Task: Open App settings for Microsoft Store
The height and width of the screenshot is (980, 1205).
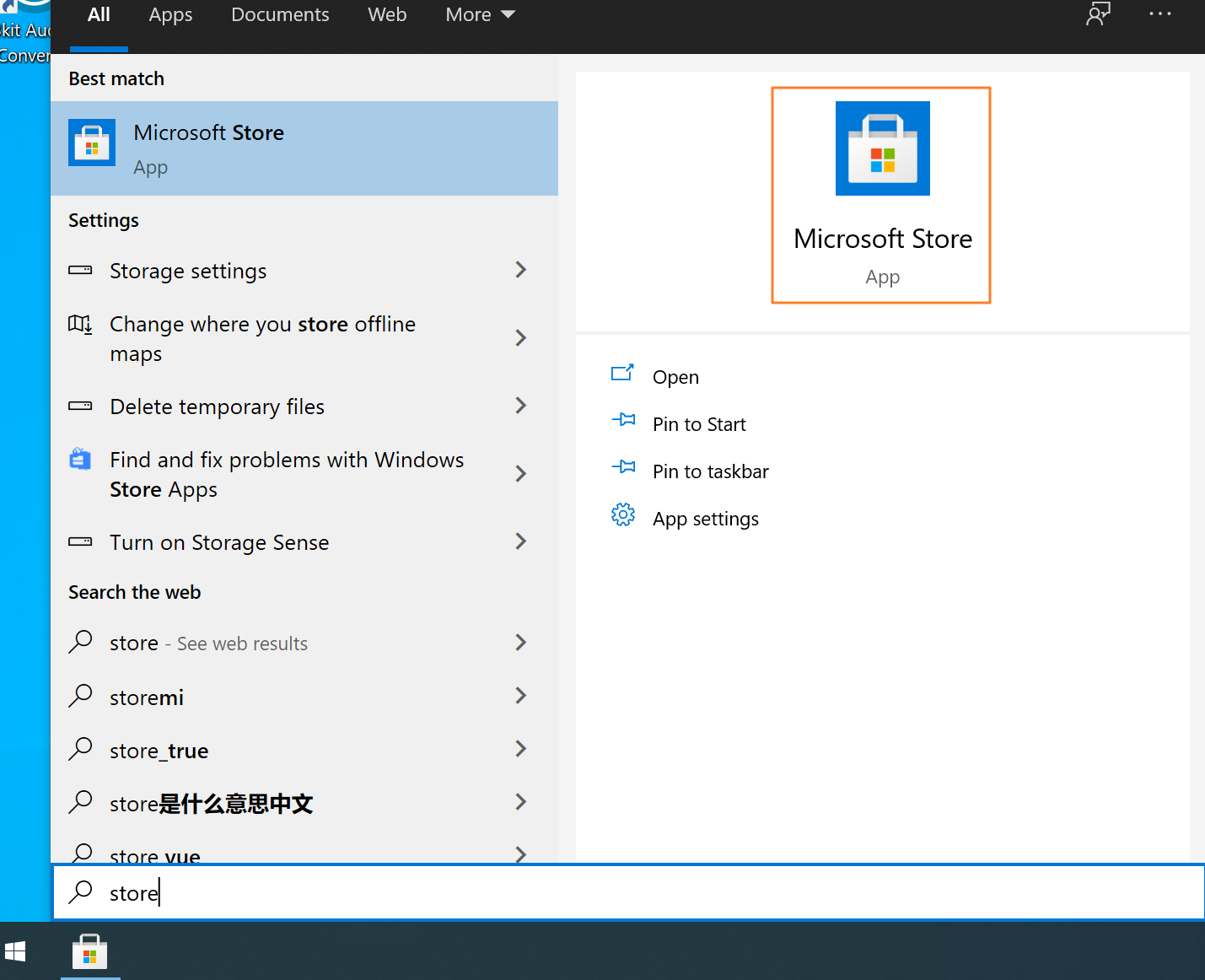Action: click(x=705, y=519)
